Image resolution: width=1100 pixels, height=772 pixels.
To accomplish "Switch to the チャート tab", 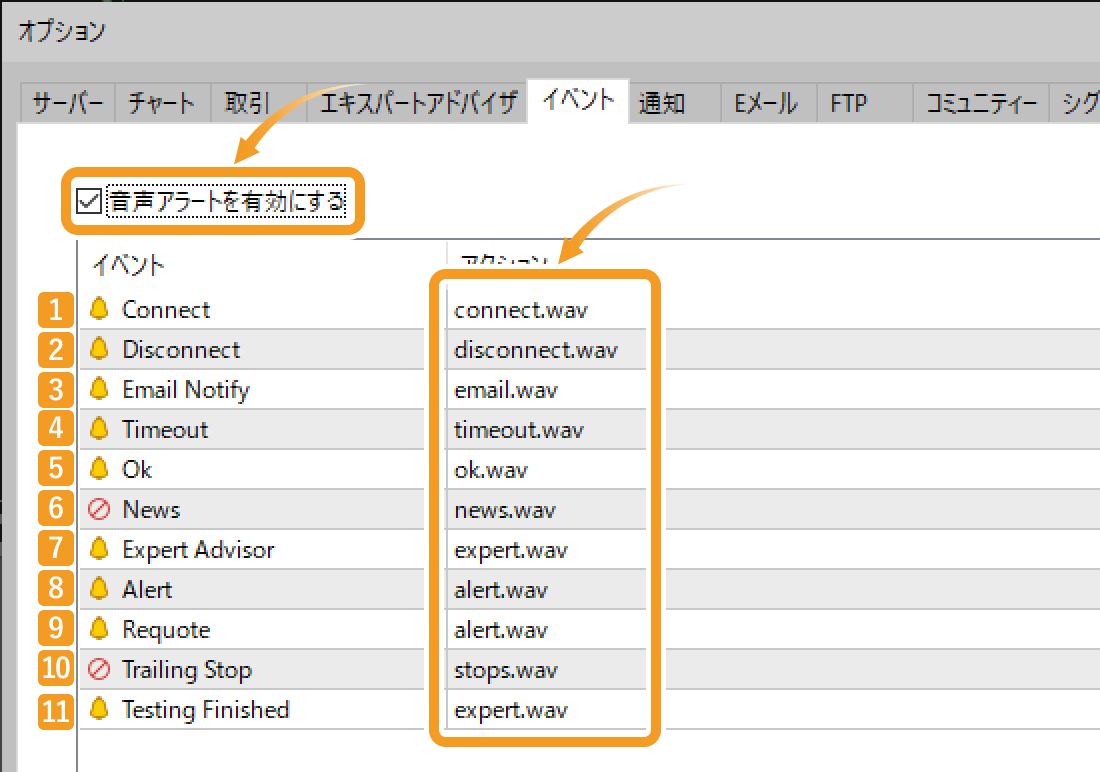I will tap(161, 102).
